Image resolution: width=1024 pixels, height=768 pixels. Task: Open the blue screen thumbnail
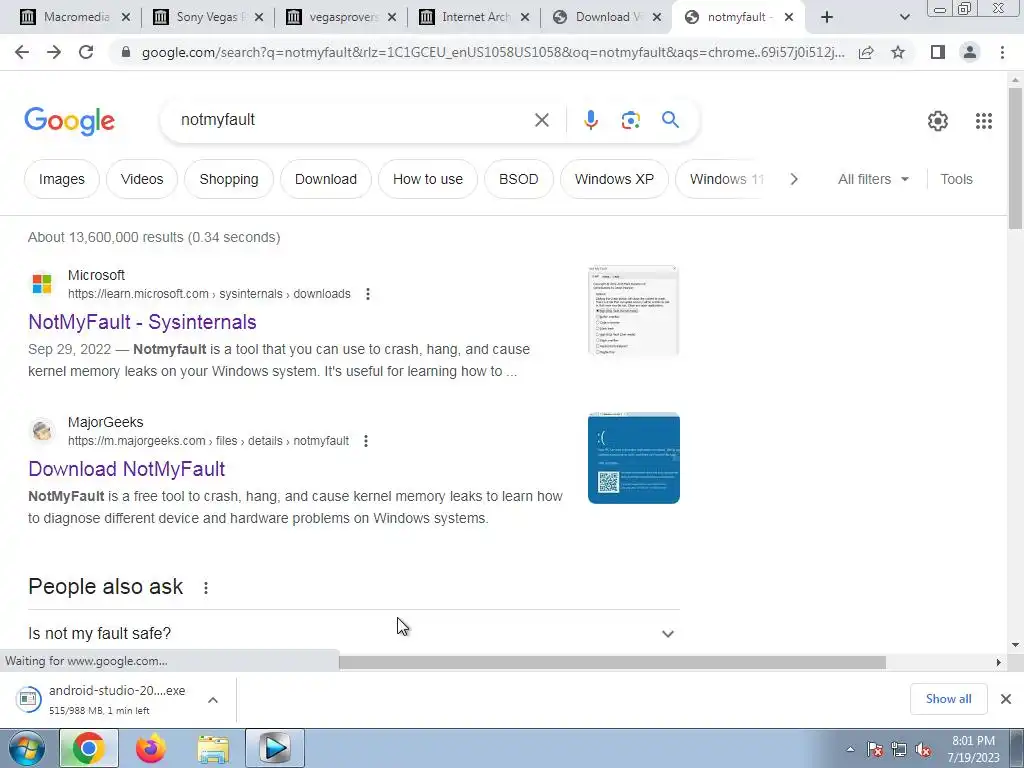click(633, 458)
